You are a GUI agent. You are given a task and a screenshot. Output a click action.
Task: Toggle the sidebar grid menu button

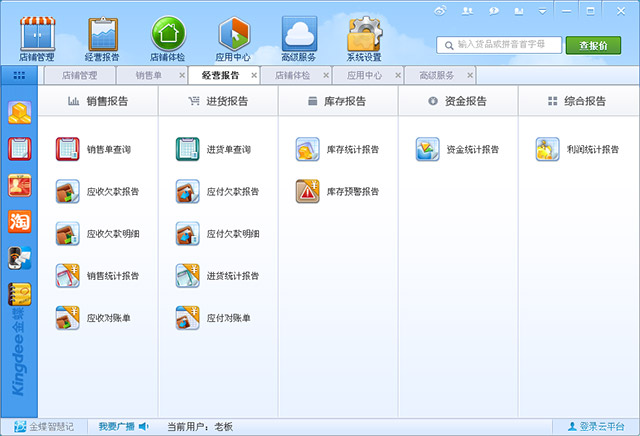coord(20,76)
